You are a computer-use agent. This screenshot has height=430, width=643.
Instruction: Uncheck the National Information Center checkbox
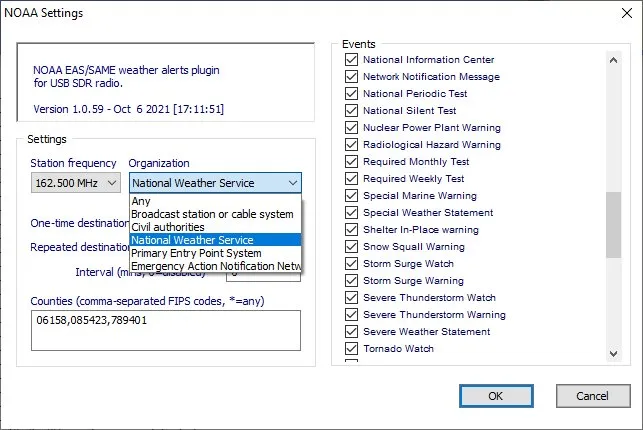pyautogui.click(x=351, y=60)
